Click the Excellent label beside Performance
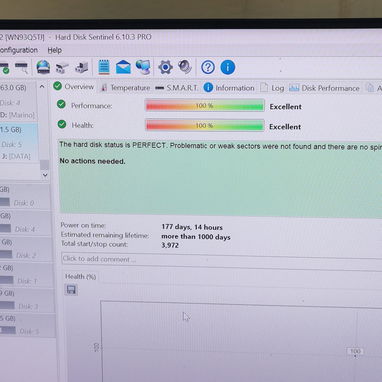 tap(286, 107)
